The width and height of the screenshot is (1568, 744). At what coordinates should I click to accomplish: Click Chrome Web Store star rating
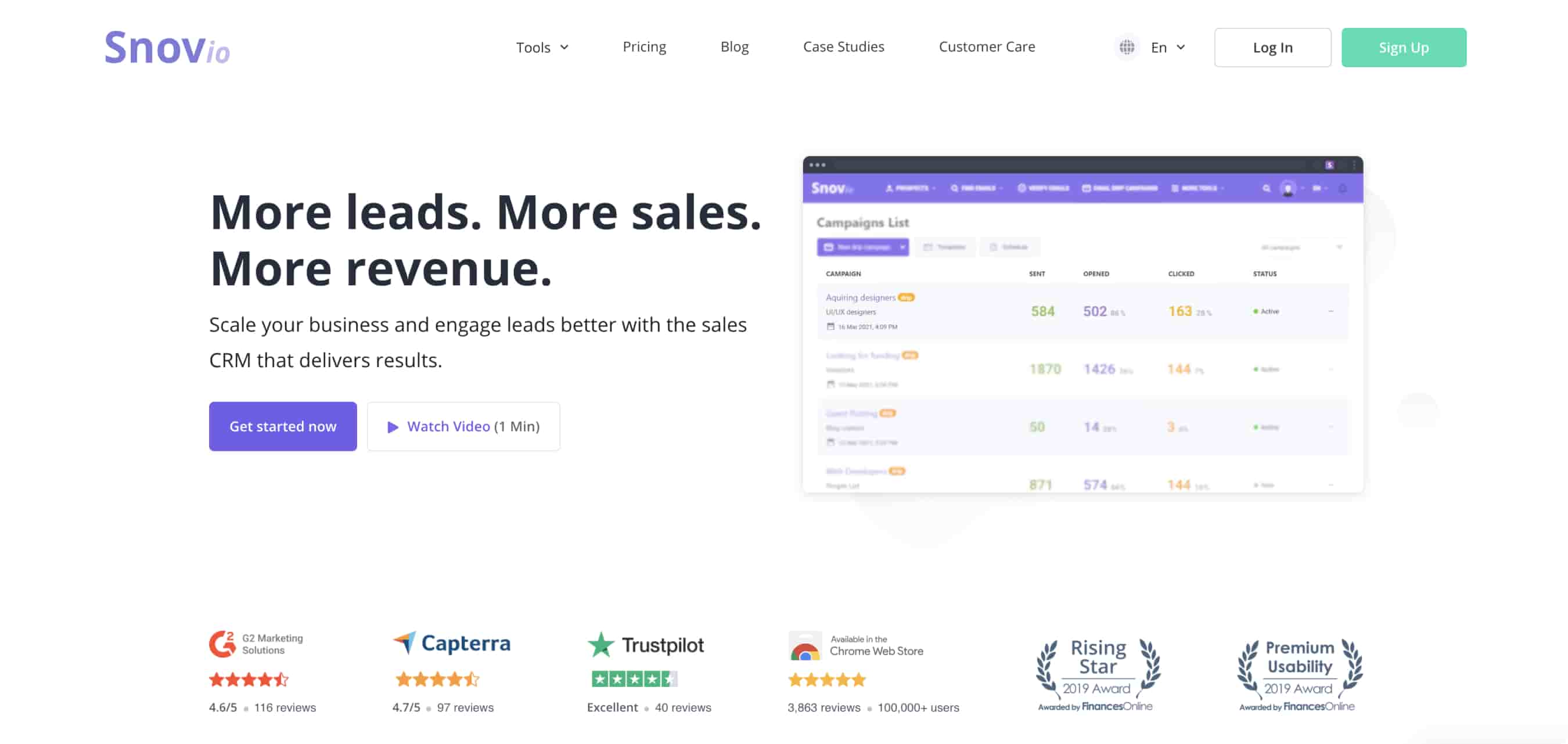point(826,680)
